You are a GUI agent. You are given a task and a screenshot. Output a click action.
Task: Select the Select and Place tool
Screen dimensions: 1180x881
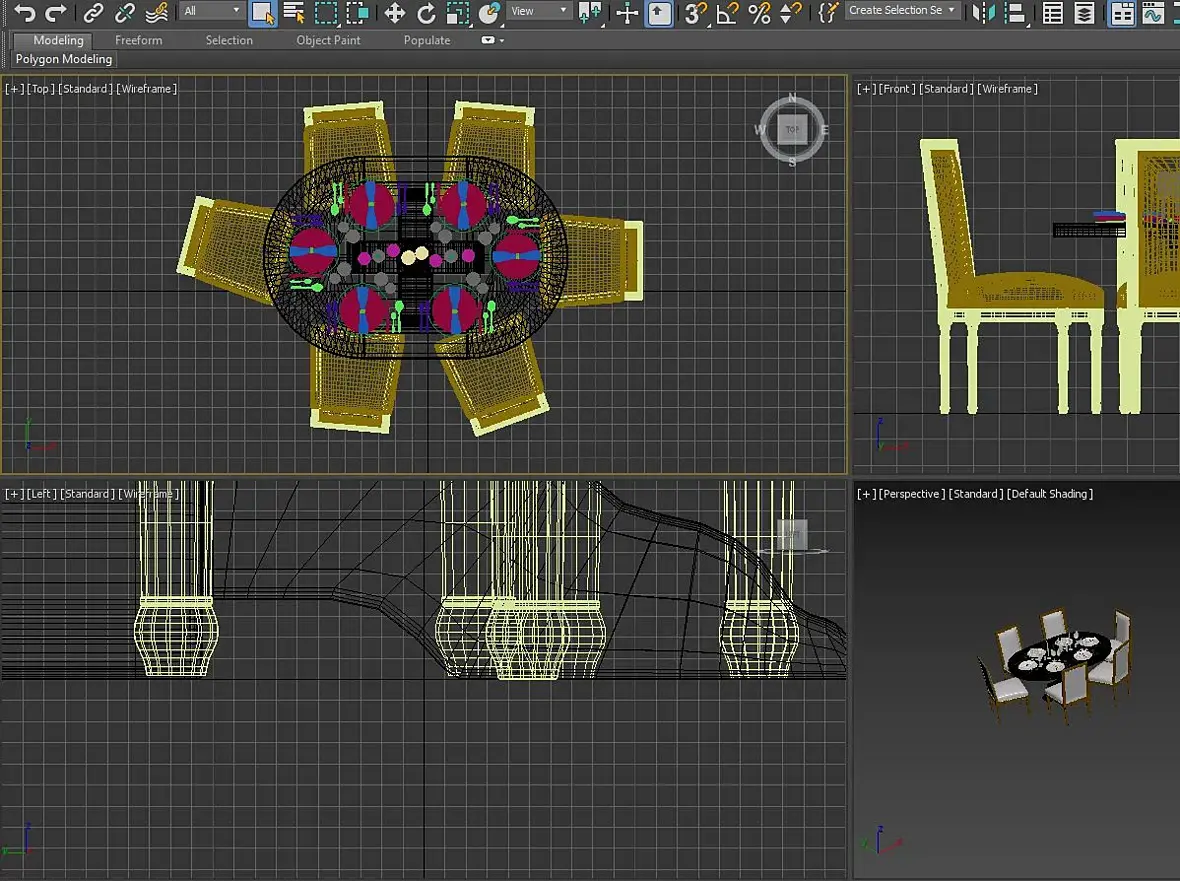click(489, 12)
